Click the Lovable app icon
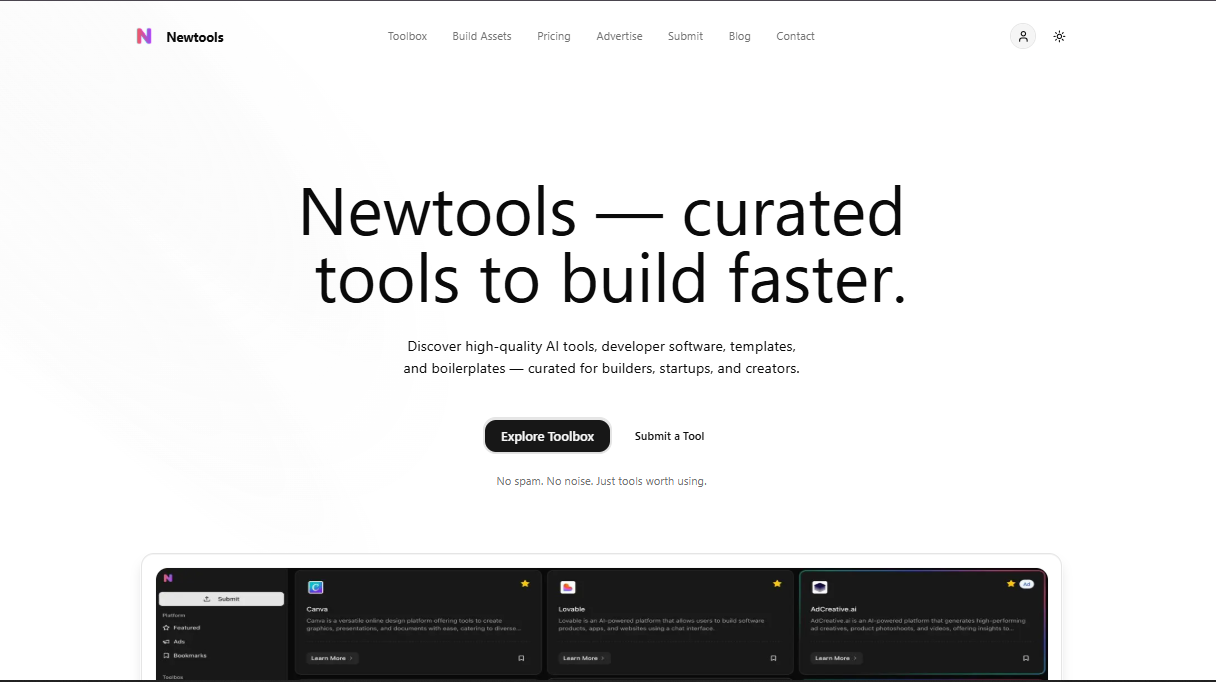Image resolution: width=1216 pixels, height=682 pixels. 568,587
